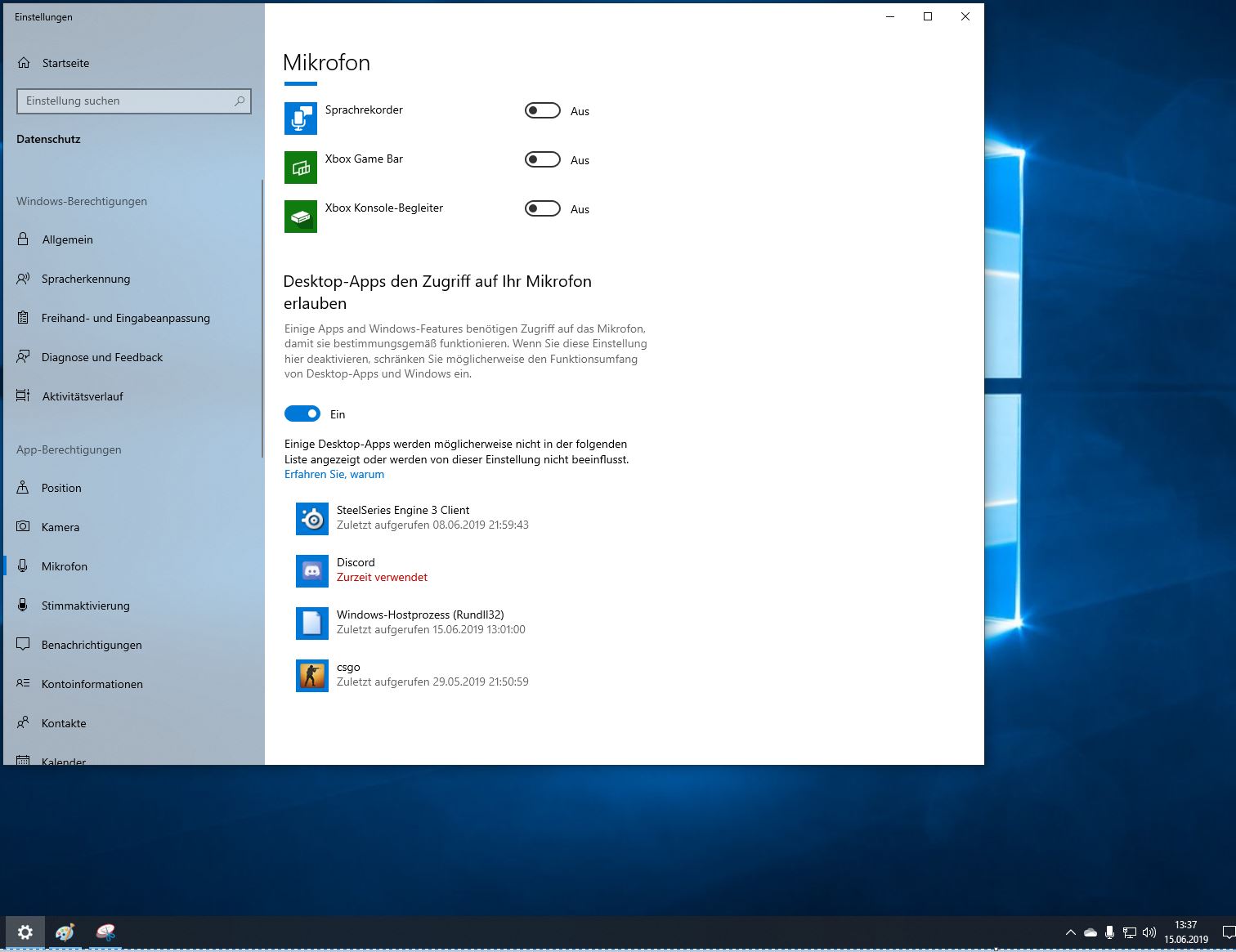Click the Xbox Game Bar app icon
Viewport: 1236px width, 952px height.
301,168
